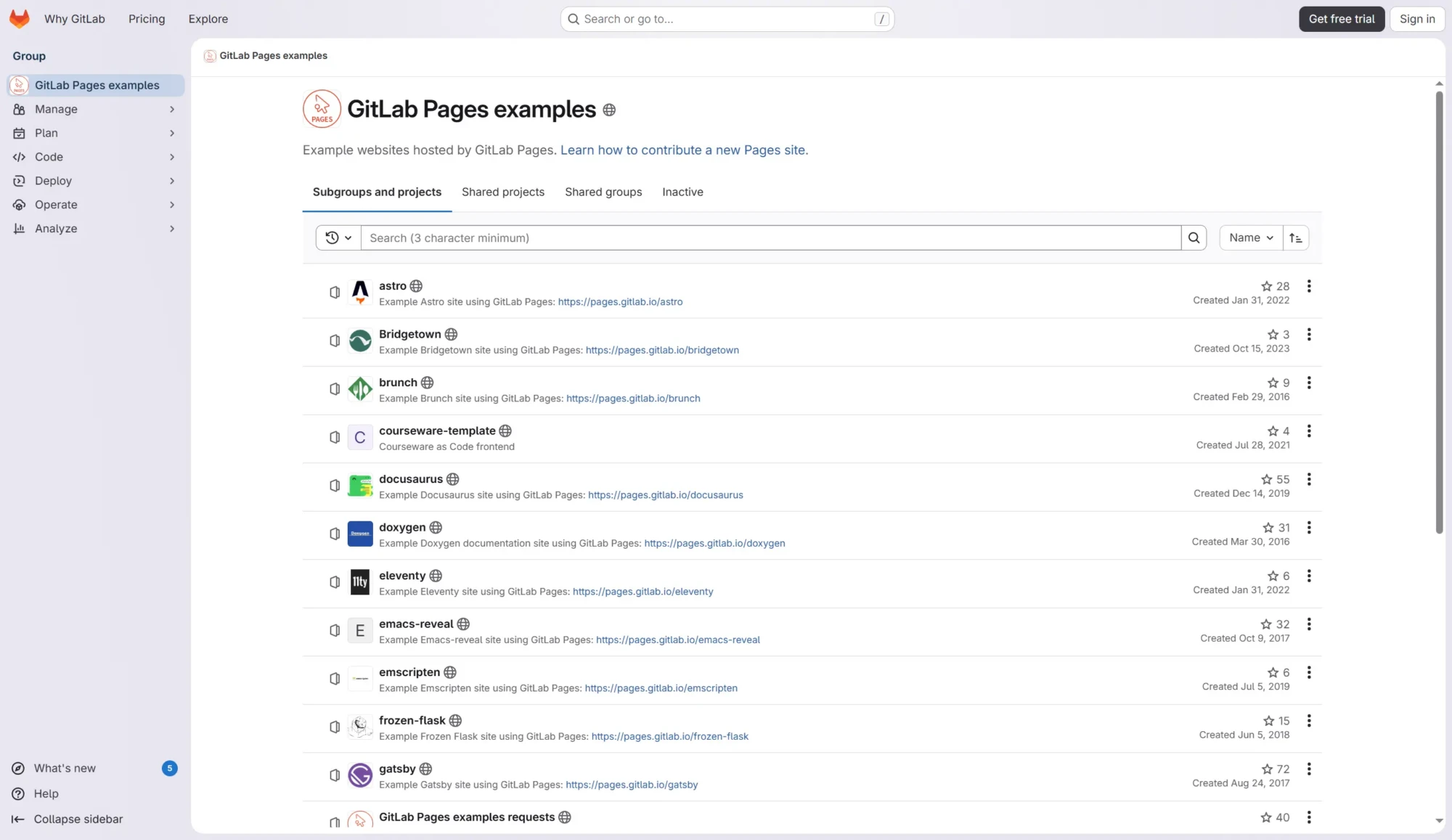Image resolution: width=1452 pixels, height=840 pixels.
Task: Open the pages.gitlab.io/doxygen link
Action: (x=714, y=543)
